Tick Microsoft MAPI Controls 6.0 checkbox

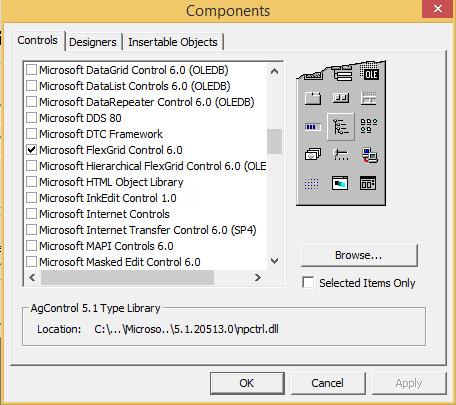[31, 246]
